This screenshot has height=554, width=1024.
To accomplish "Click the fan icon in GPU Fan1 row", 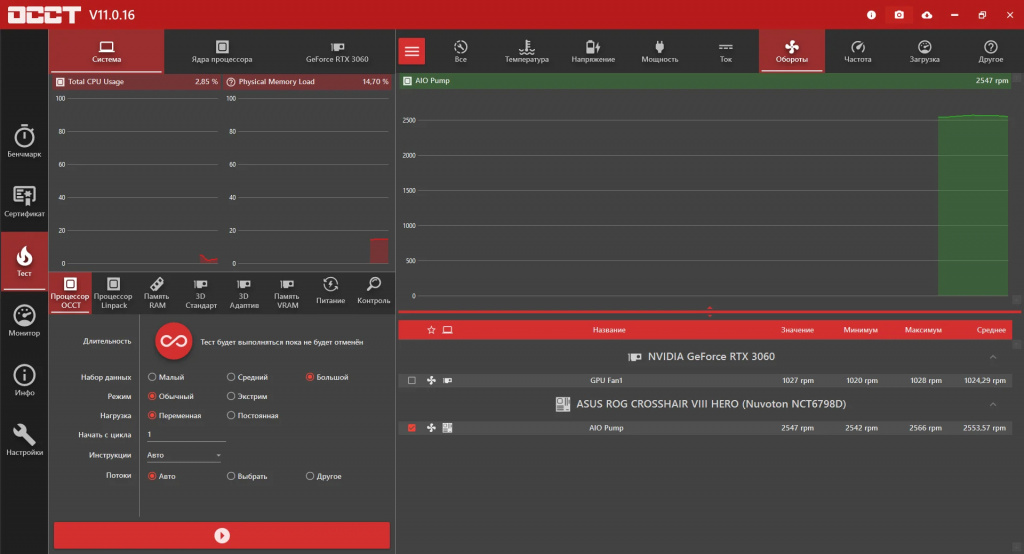I will tap(431, 380).
